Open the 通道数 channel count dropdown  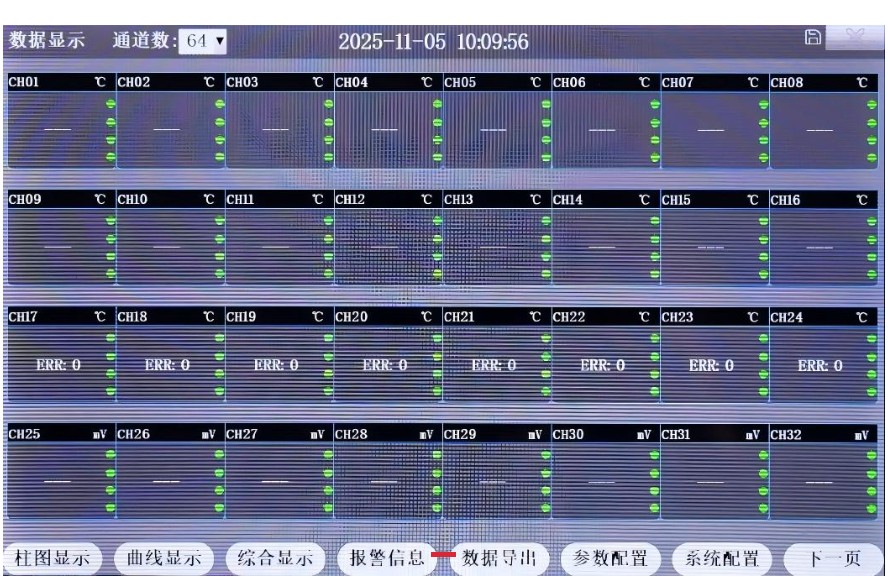[205, 42]
